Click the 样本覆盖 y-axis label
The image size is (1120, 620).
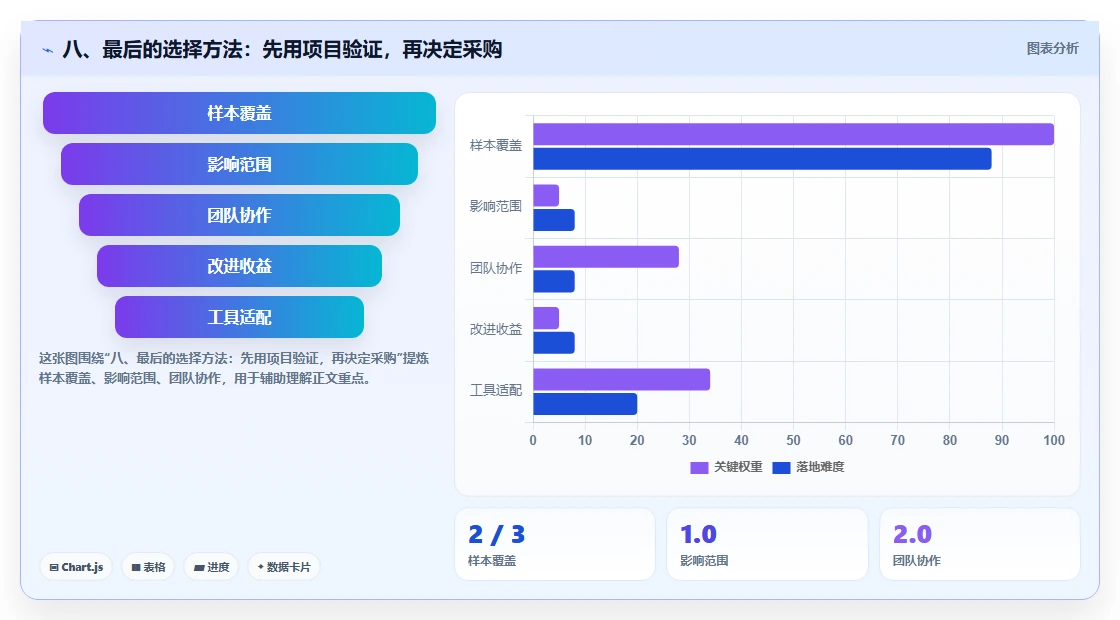496,146
